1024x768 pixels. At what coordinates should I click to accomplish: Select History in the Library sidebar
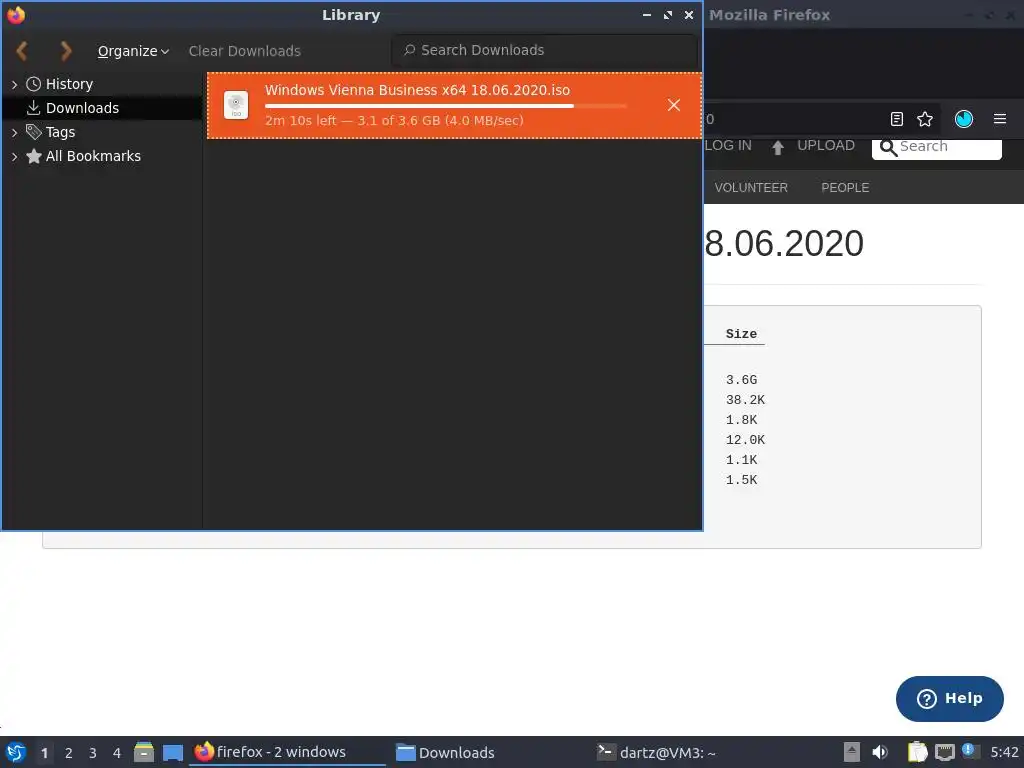coord(69,84)
